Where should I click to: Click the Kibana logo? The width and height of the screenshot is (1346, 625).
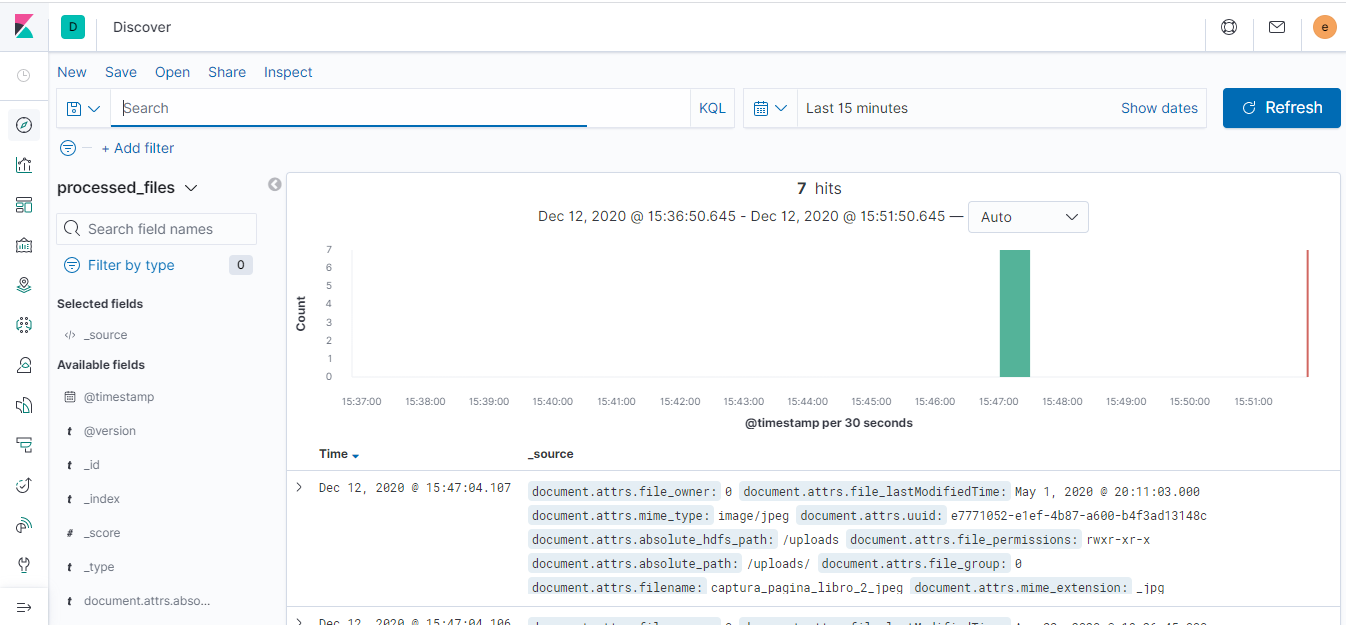(x=24, y=27)
